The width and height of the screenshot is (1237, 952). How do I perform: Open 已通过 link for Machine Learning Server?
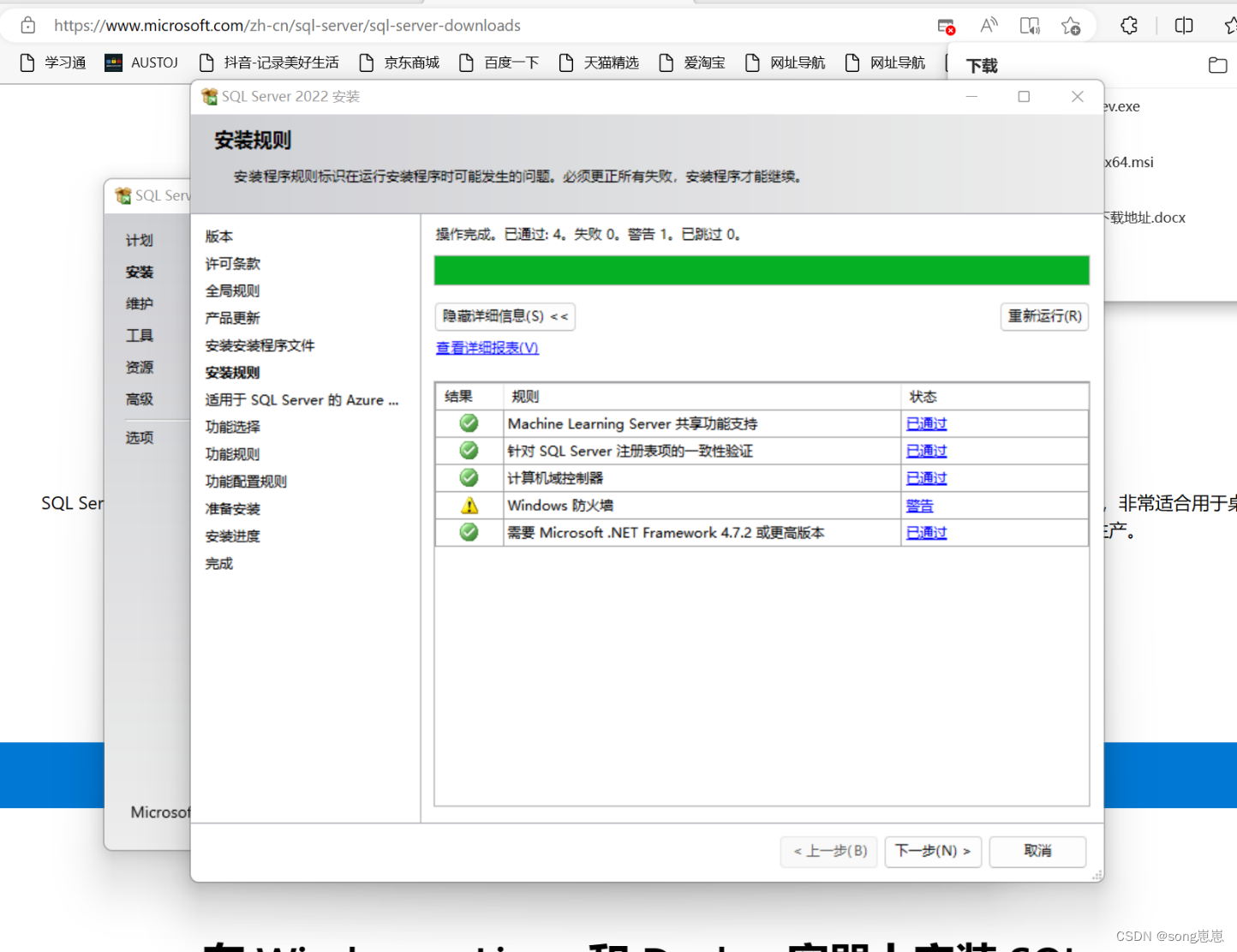tap(926, 423)
